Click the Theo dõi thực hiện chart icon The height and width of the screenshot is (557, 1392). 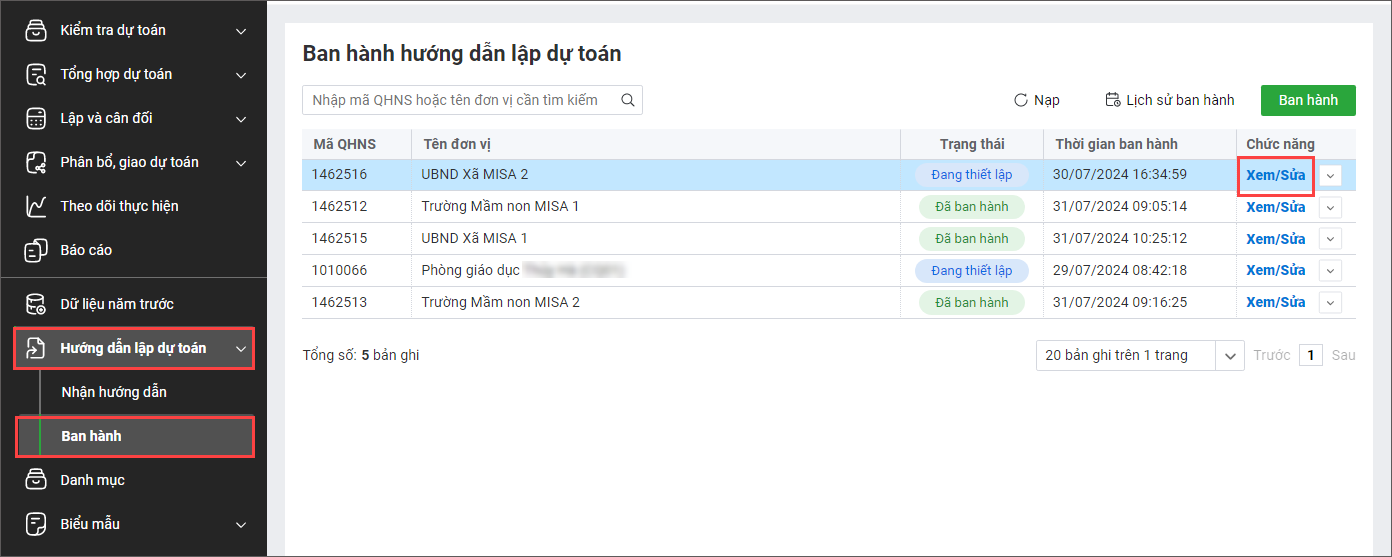coord(36,206)
